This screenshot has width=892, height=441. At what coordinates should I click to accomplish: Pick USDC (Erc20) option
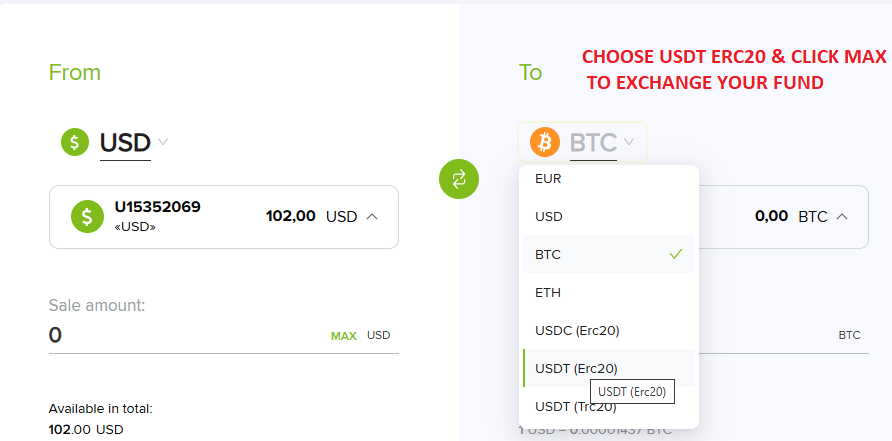tap(577, 330)
